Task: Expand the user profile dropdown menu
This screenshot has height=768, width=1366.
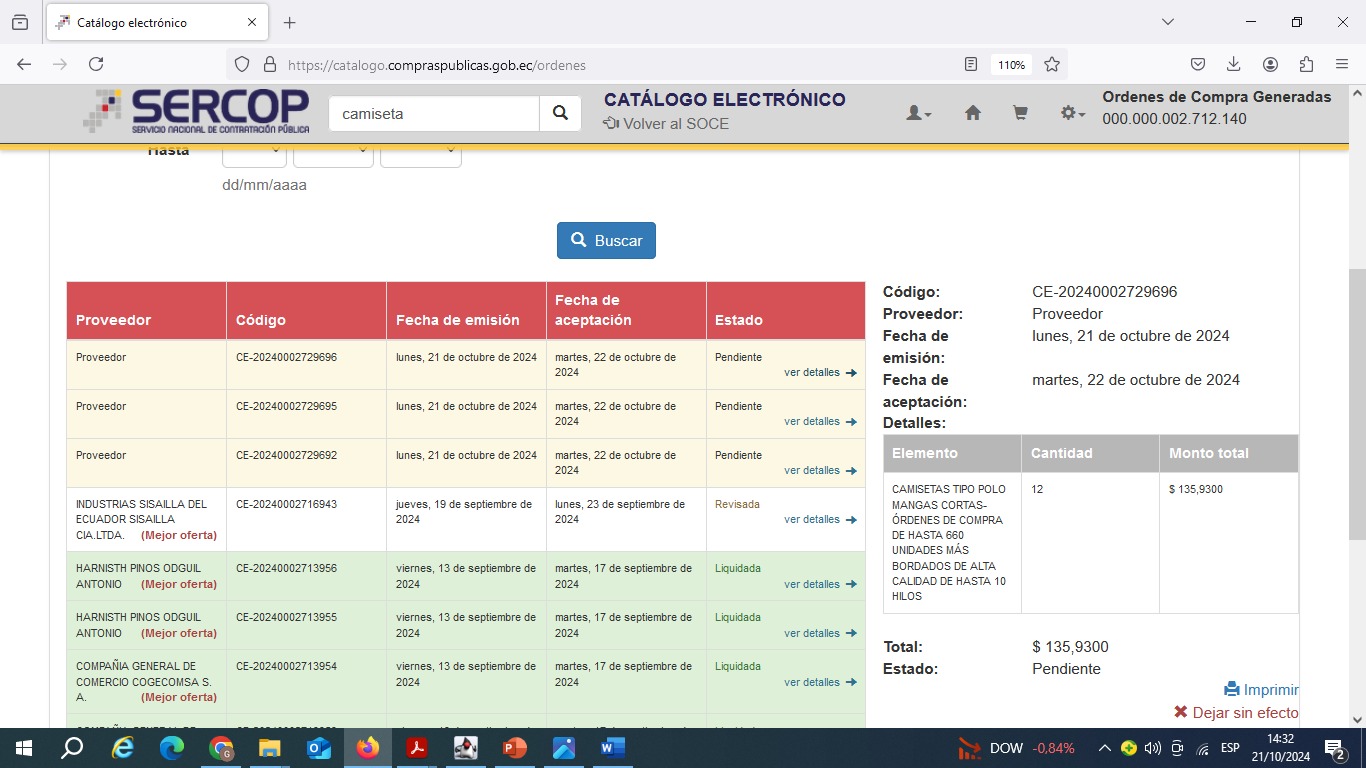Action: click(918, 114)
